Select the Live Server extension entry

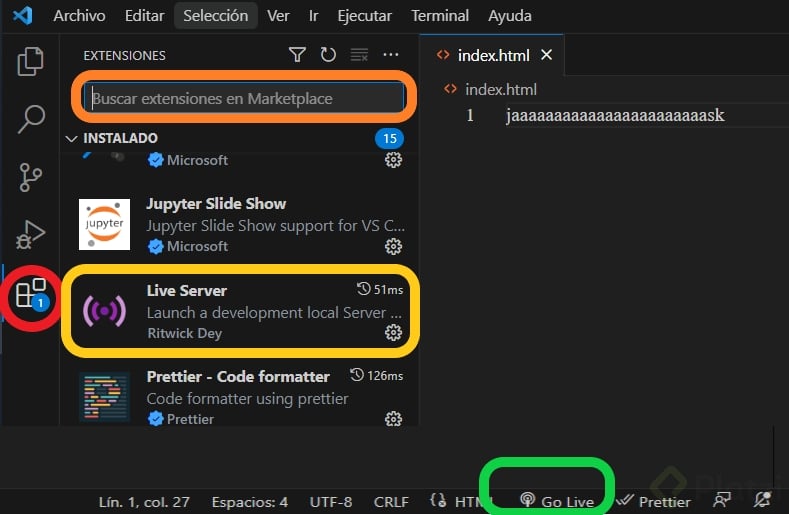tap(240, 311)
